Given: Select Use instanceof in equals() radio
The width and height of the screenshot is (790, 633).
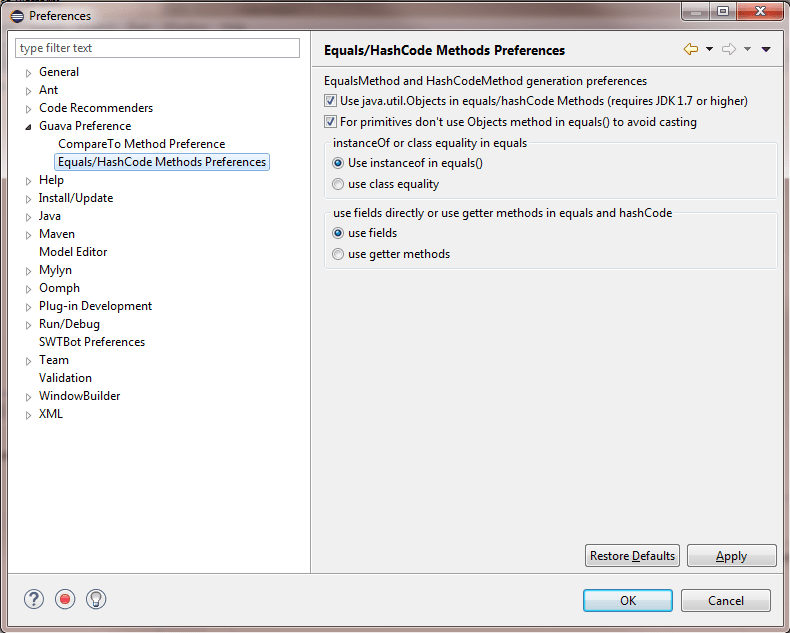Looking at the screenshot, I should [x=338, y=163].
